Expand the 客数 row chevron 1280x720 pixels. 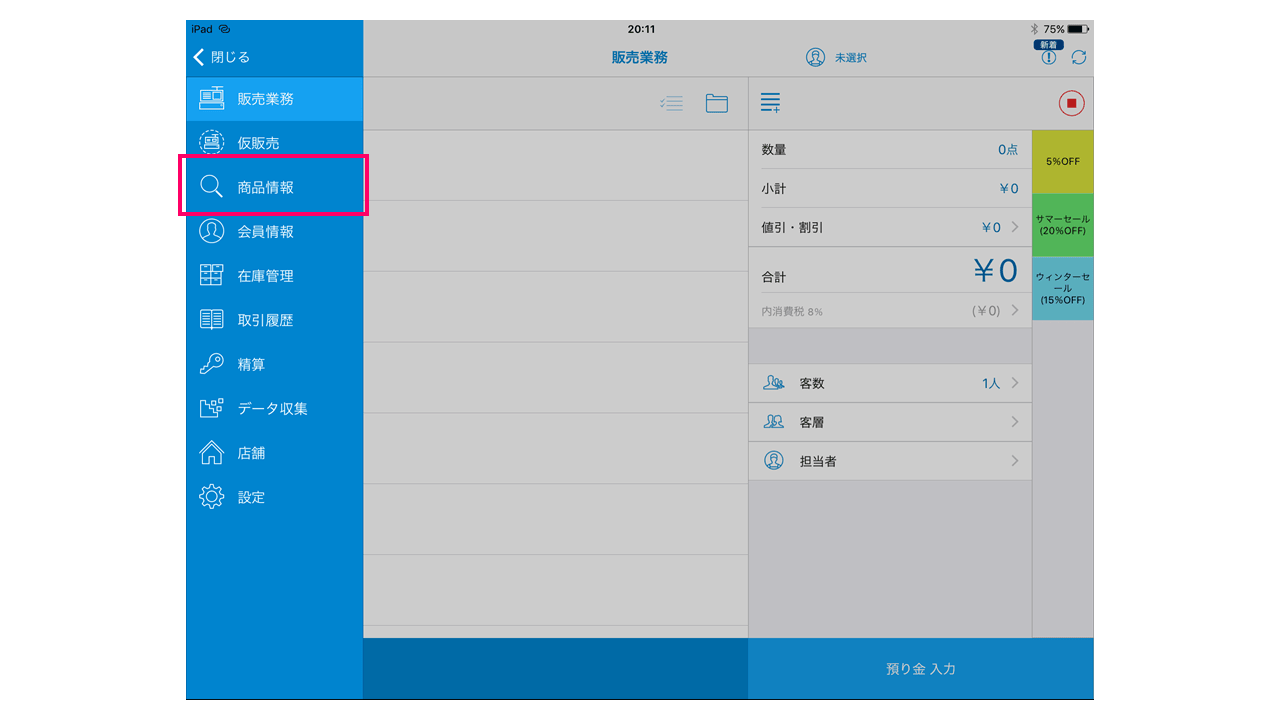[1015, 383]
